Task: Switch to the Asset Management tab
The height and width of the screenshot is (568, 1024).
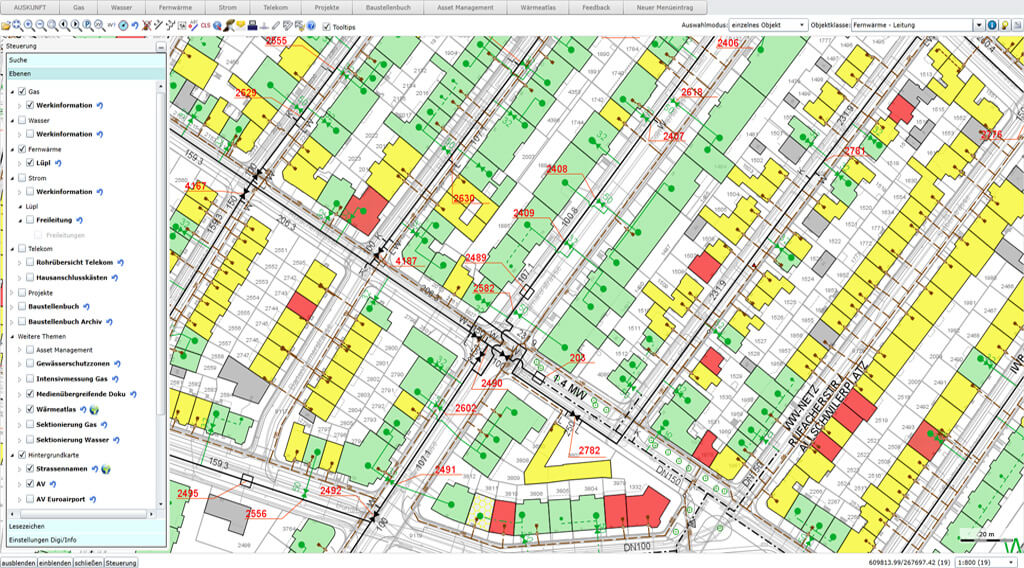Action: tap(465, 7)
